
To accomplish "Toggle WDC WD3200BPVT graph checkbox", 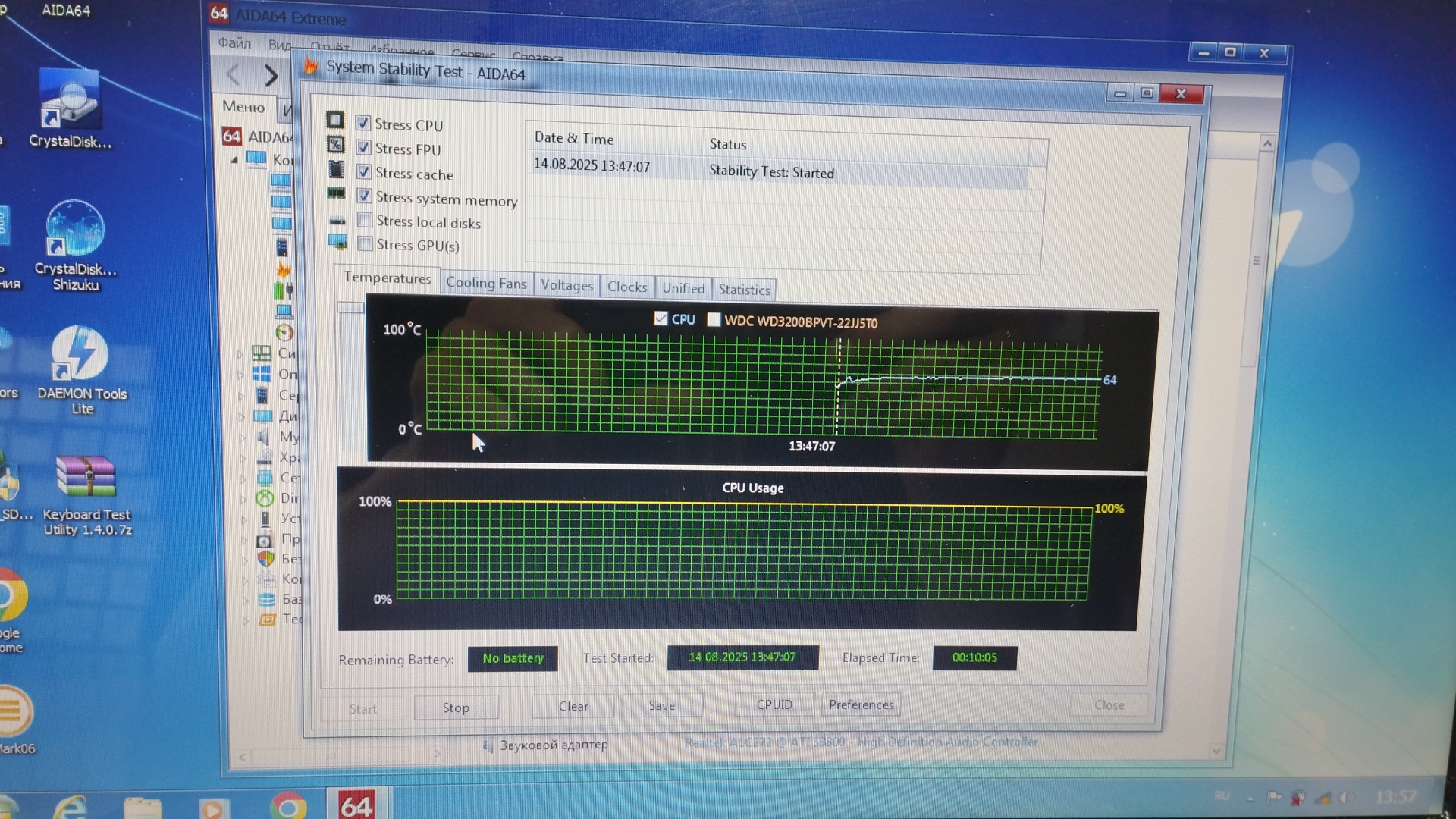I will click(714, 320).
